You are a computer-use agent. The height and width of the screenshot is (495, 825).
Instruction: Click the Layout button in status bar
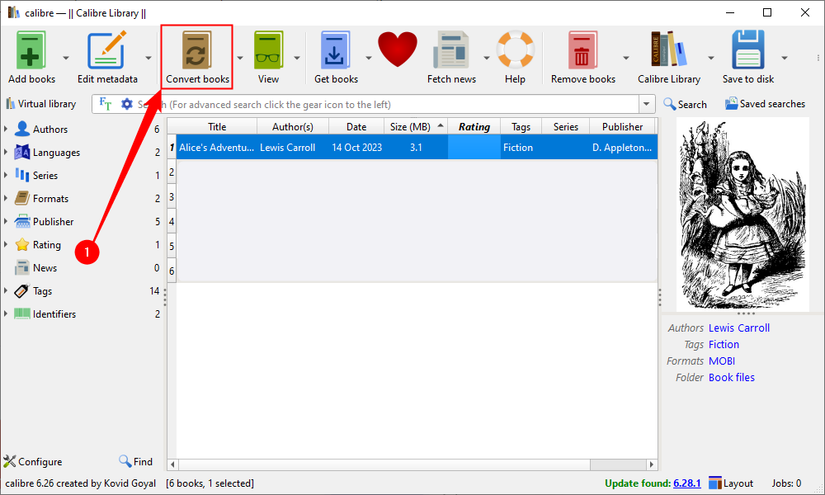(731, 483)
